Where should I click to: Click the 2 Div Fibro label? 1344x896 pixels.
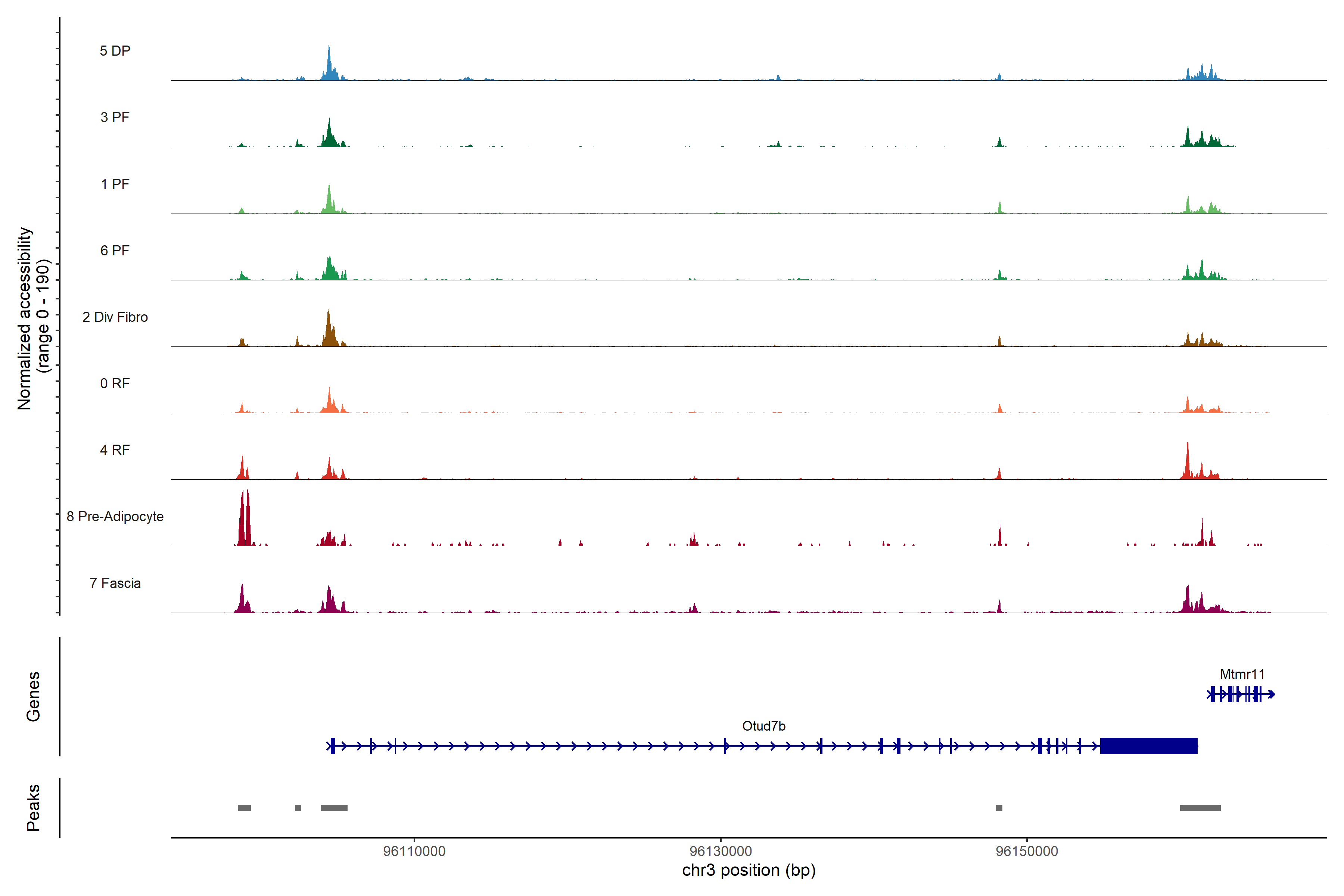115,317
